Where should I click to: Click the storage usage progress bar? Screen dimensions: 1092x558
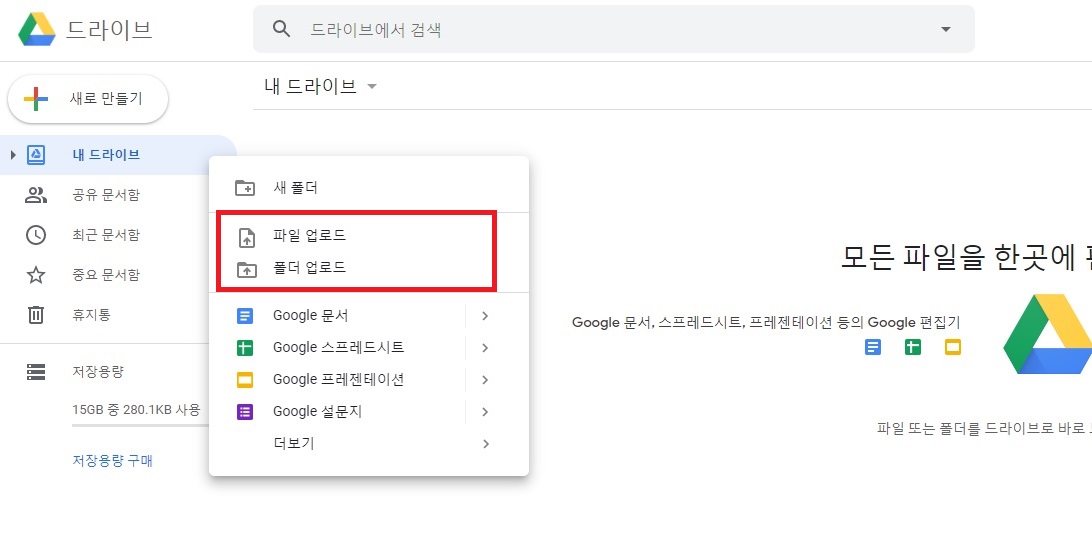(x=141, y=424)
